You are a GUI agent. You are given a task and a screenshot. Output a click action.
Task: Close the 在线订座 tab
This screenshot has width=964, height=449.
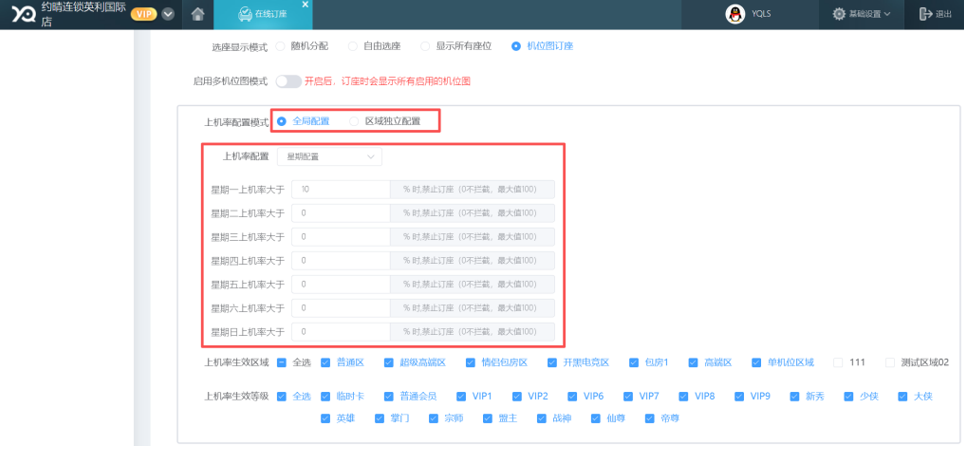click(306, 4)
